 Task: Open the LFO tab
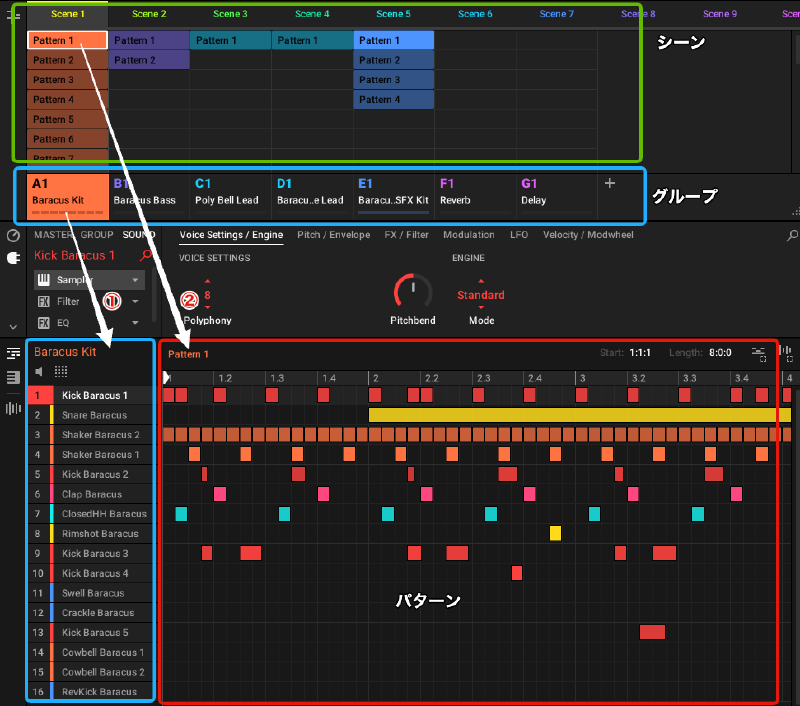click(519, 235)
